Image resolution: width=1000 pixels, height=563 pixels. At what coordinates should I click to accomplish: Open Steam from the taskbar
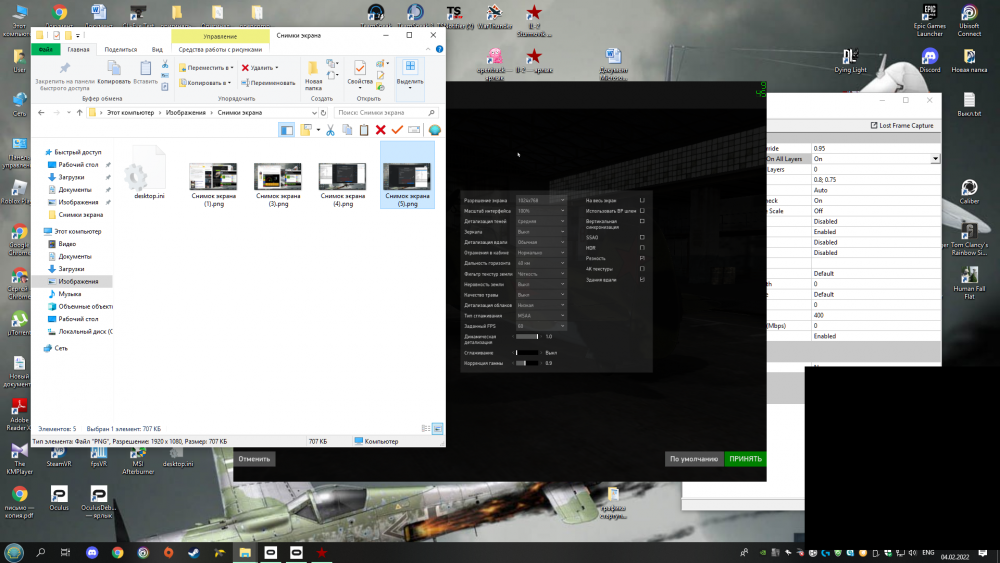194,552
